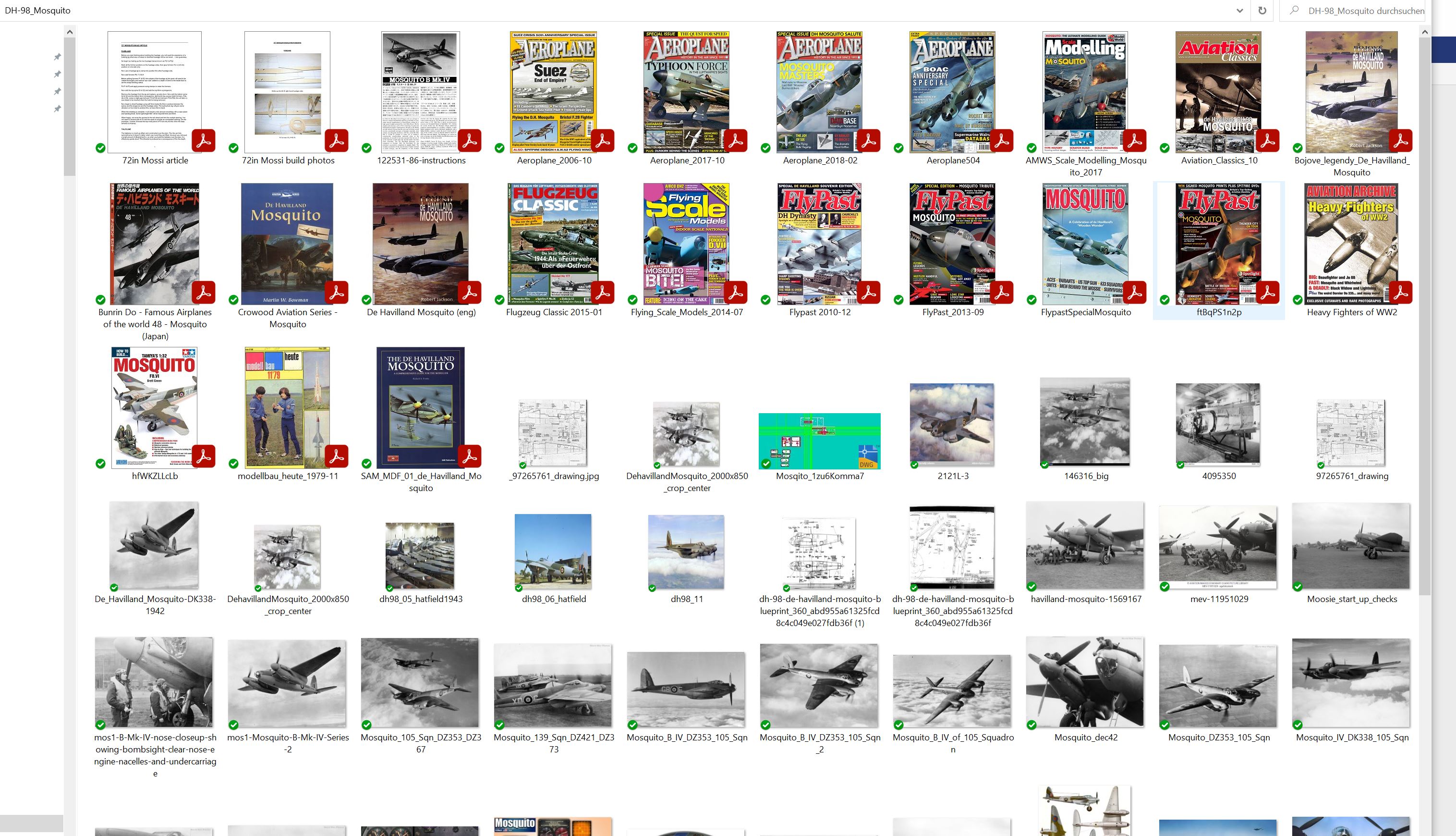This screenshot has width=1456, height=836.
Task: Select the hfWKZLLcLb Tamiya Mosquito PDF
Action: pos(155,407)
